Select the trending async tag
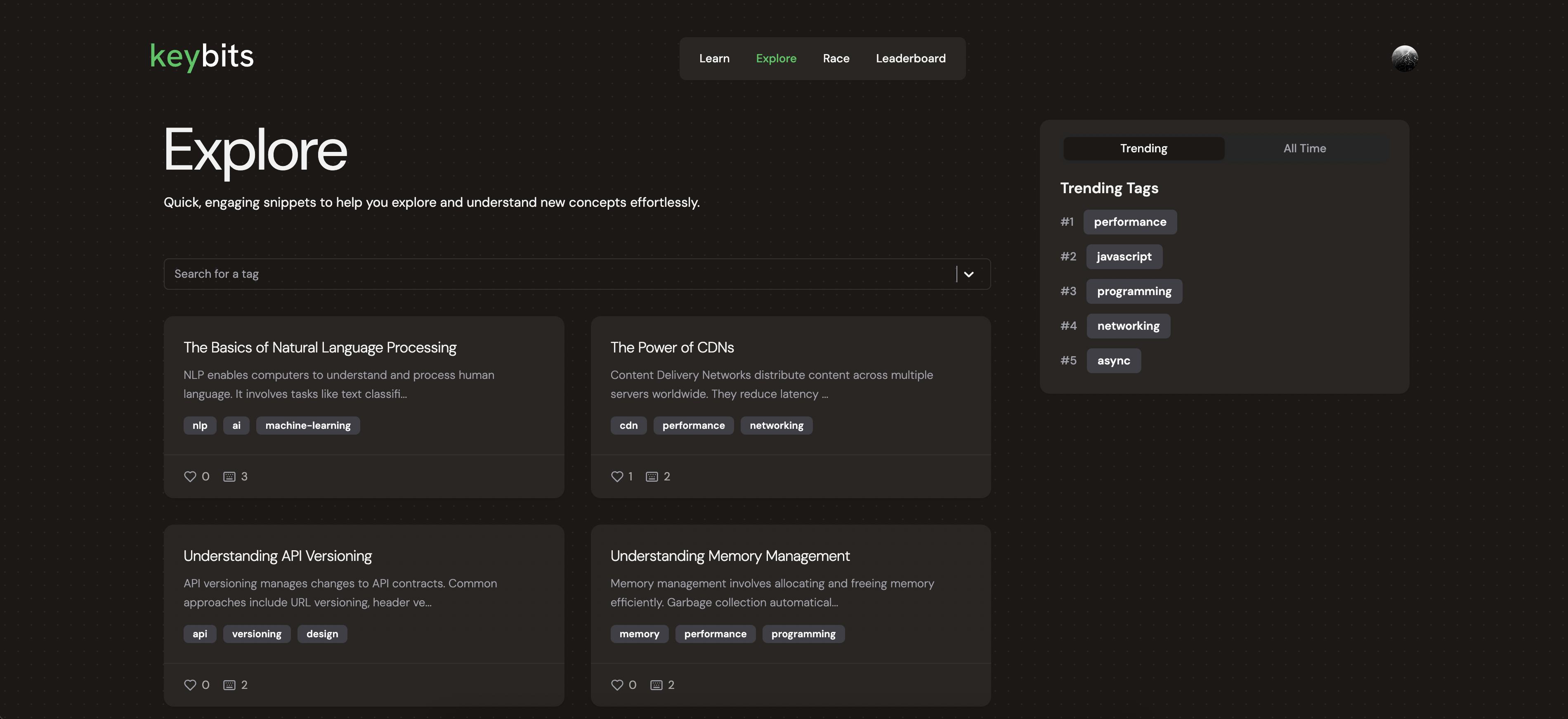The image size is (1568, 719). [1113, 361]
